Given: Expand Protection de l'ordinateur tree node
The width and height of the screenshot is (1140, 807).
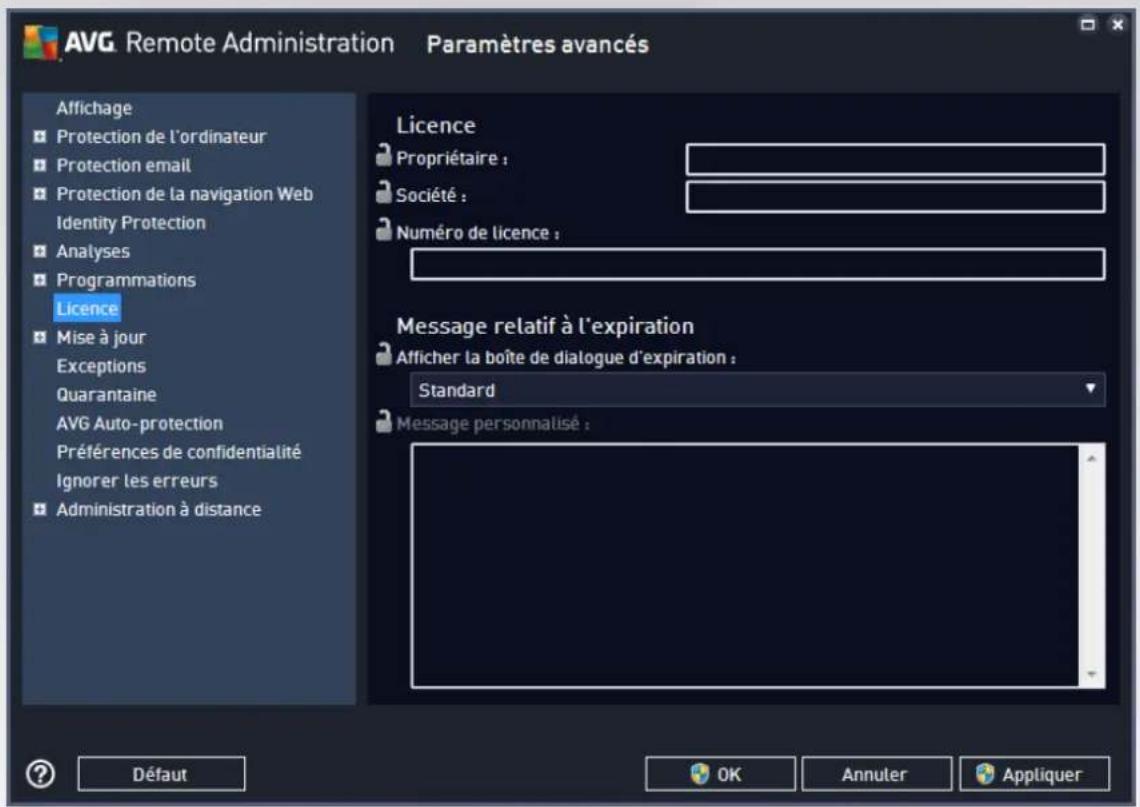Looking at the screenshot, I should (x=40, y=137).
